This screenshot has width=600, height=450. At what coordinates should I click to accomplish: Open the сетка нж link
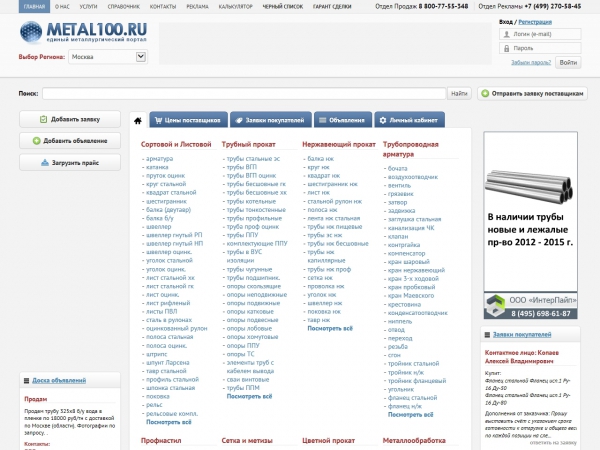click(320, 277)
